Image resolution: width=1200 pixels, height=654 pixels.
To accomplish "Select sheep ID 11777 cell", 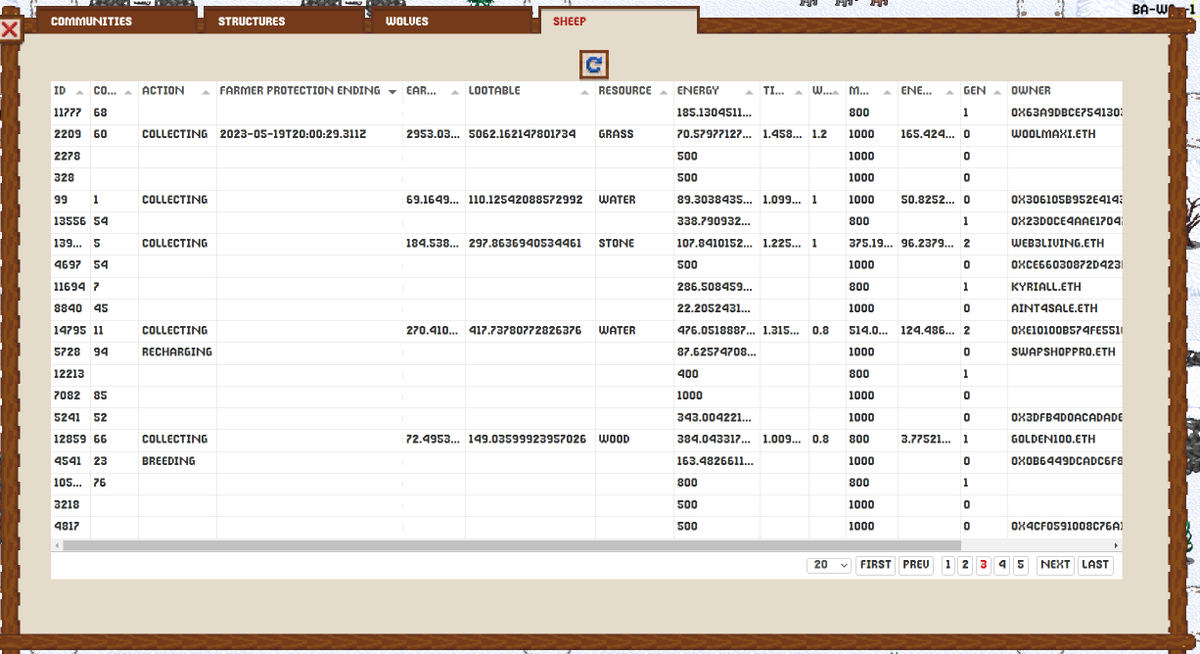I will (x=70, y=112).
